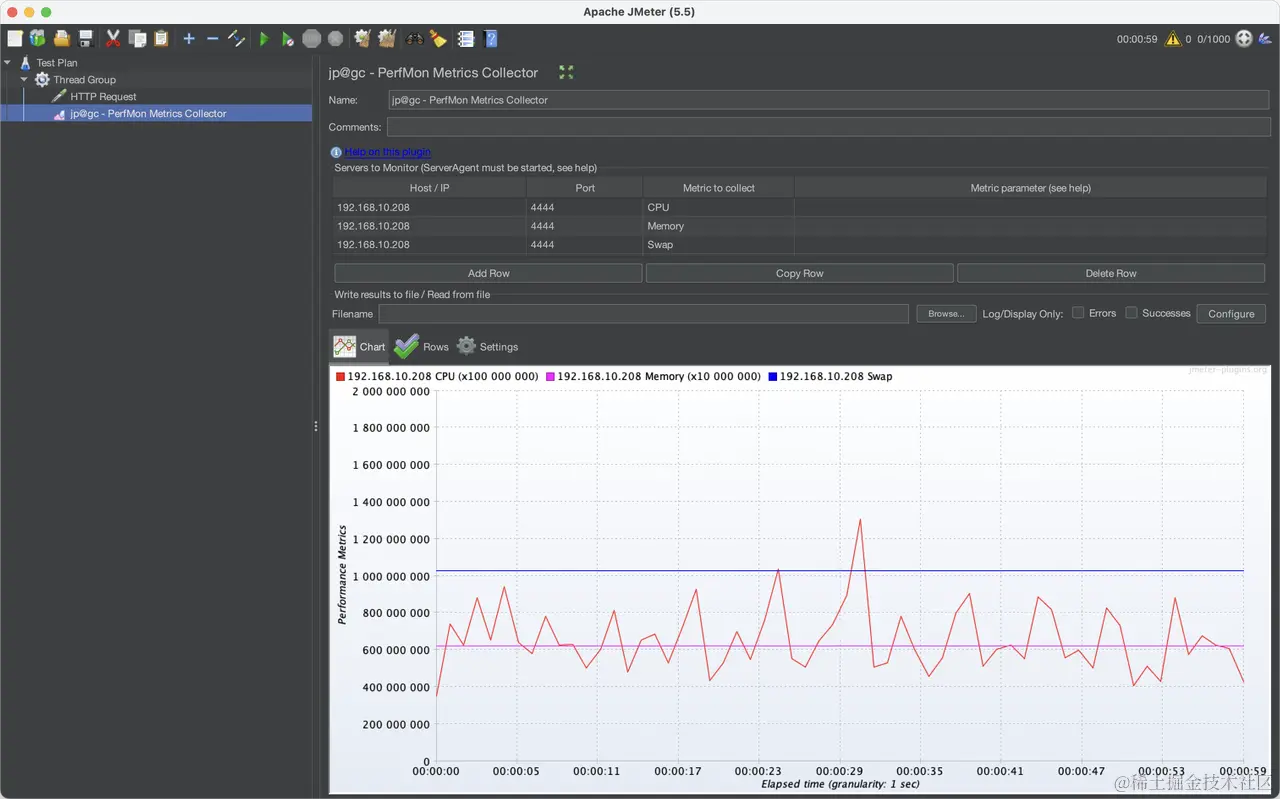Open the Templates icon in the toolbar

(38, 39)
